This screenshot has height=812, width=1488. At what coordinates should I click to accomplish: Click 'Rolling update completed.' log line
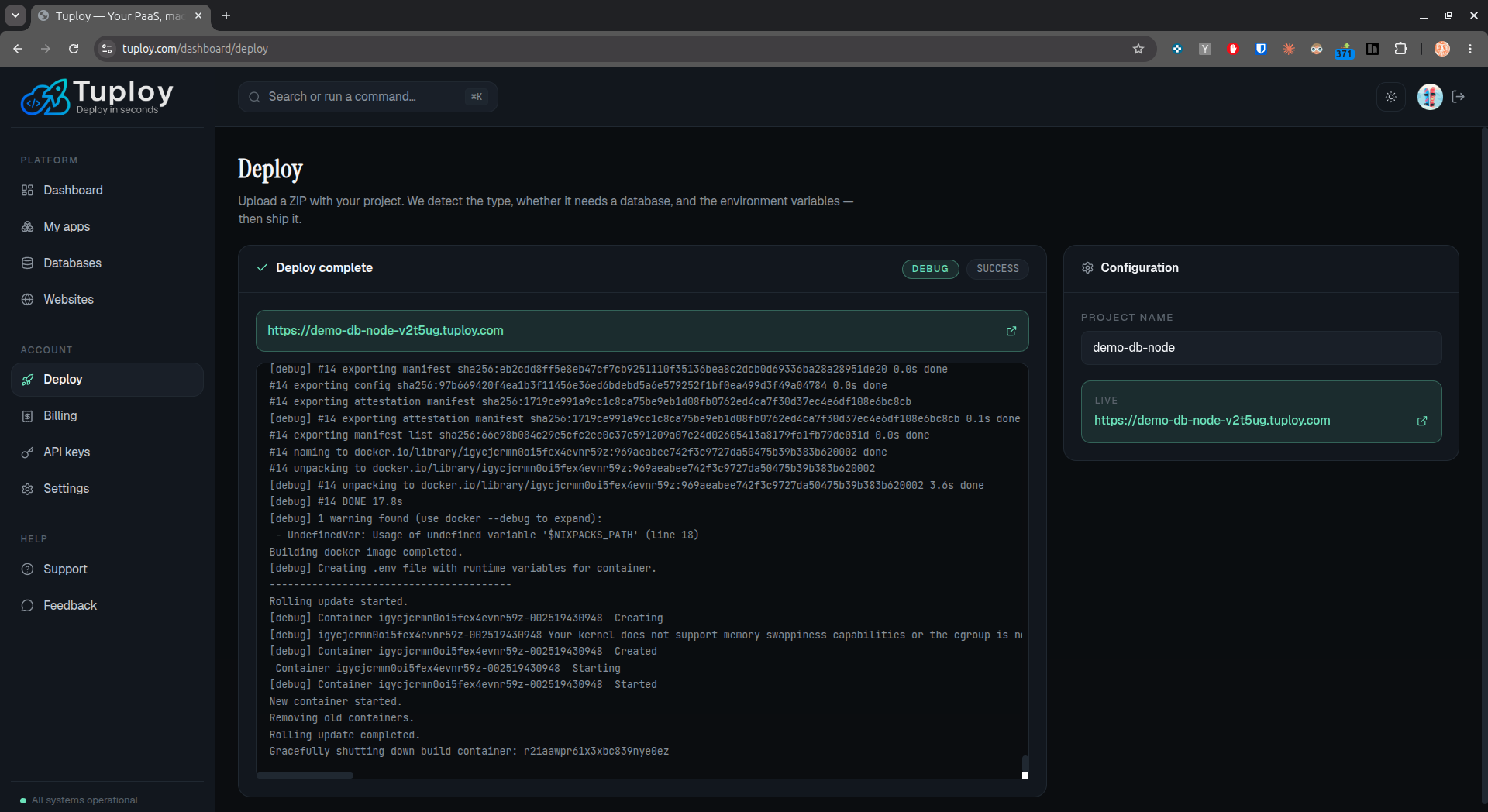tap(344, 735)
